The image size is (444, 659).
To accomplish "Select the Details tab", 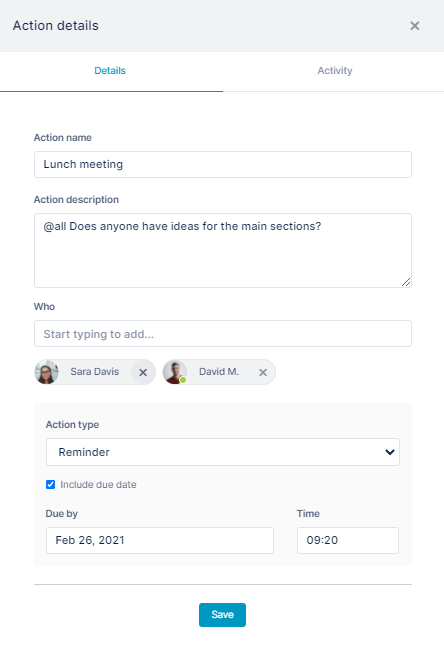I will [110, 71].
